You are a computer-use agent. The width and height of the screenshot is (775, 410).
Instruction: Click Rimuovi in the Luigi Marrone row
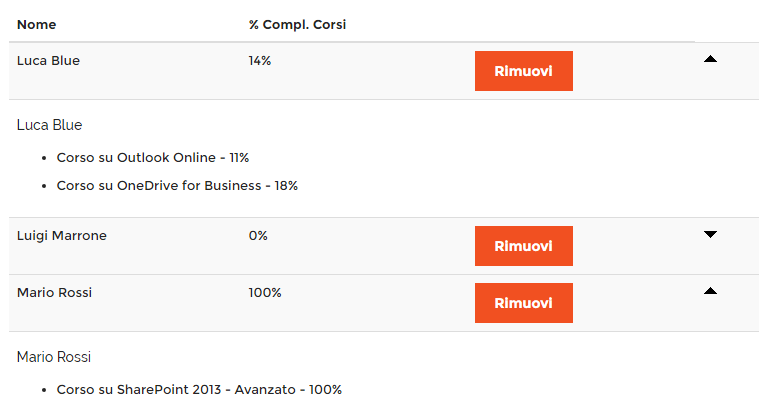point(524,246)
